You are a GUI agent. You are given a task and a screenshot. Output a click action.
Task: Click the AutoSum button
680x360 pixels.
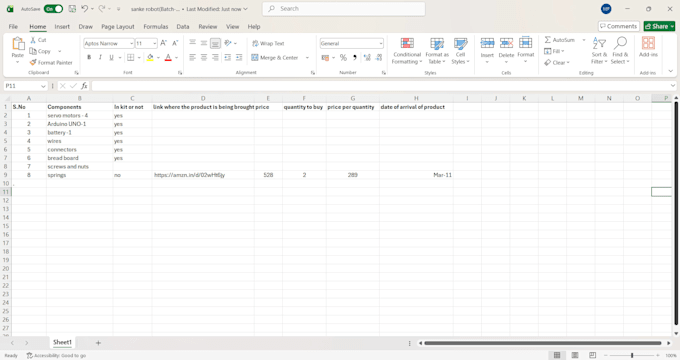[x=560, y=40]
